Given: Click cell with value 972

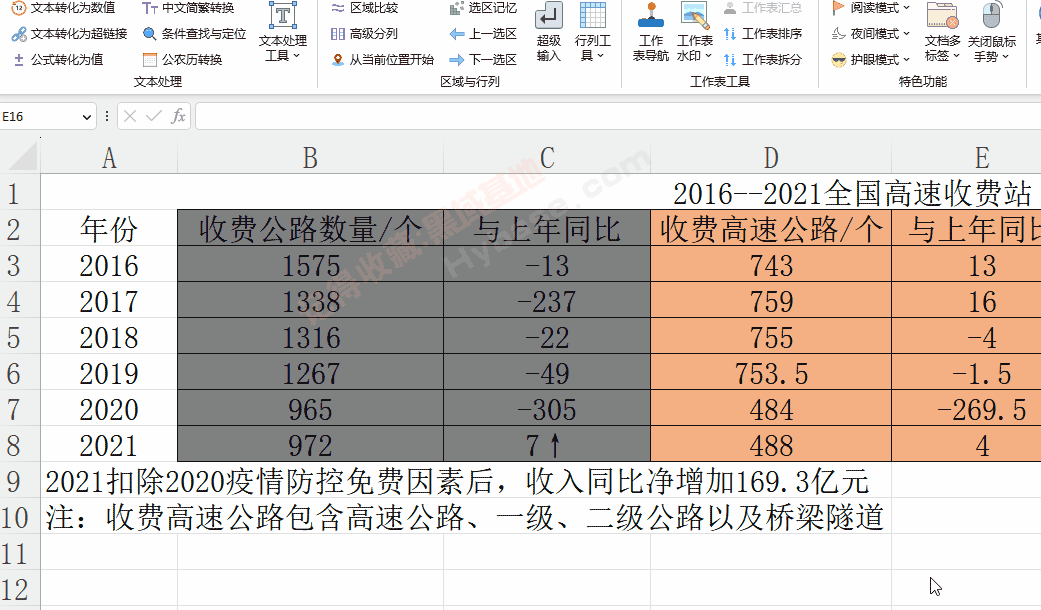Looking at the screenshot, I should (x=310, y=445).
